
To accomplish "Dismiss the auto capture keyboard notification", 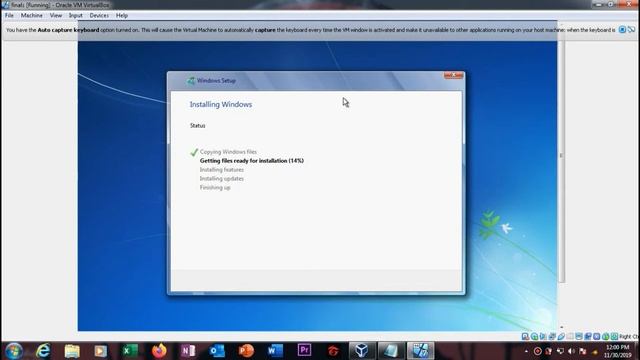I will (622, 29).
